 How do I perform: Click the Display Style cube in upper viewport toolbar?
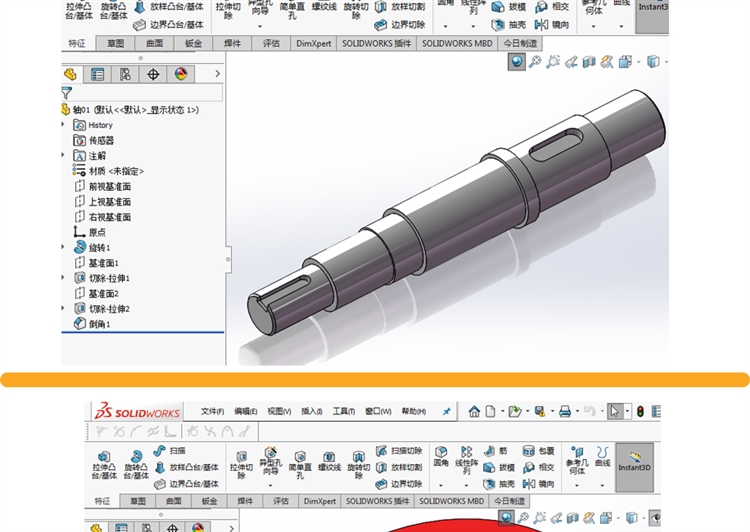pyautogui.click(x=653, y=62)
